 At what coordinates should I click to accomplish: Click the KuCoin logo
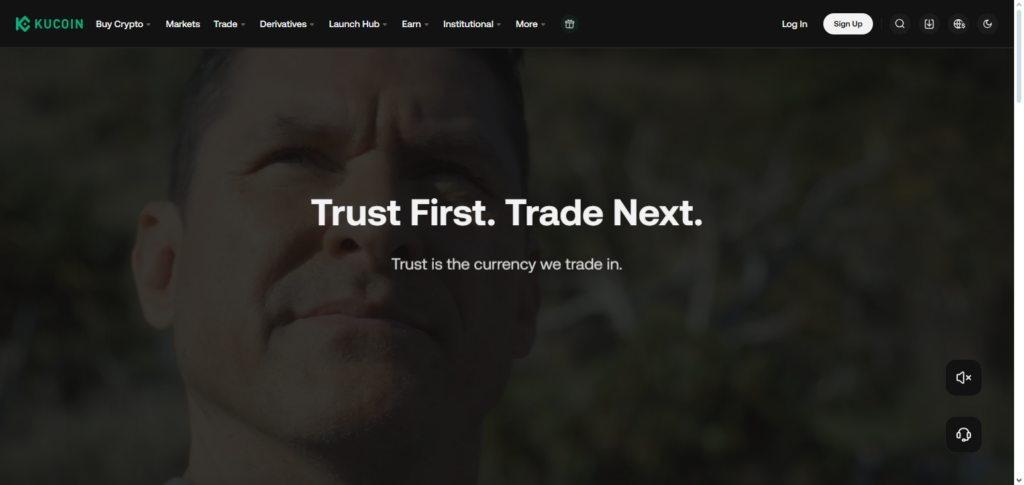(x=50, y=24)
